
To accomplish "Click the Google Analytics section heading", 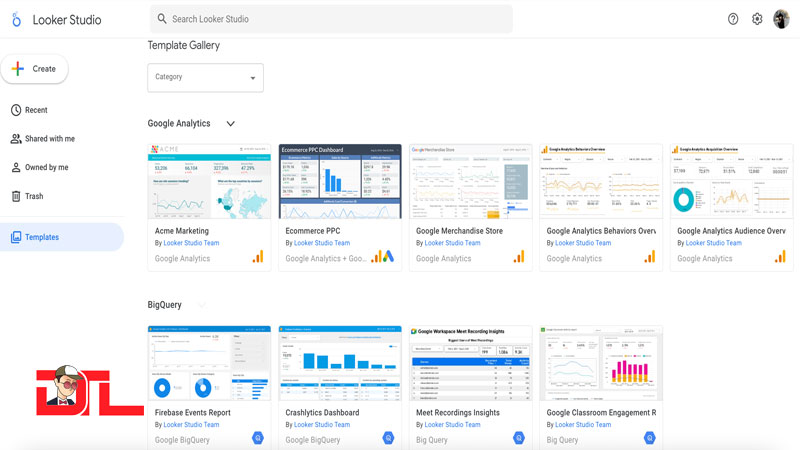I will (x=179, y=123).
